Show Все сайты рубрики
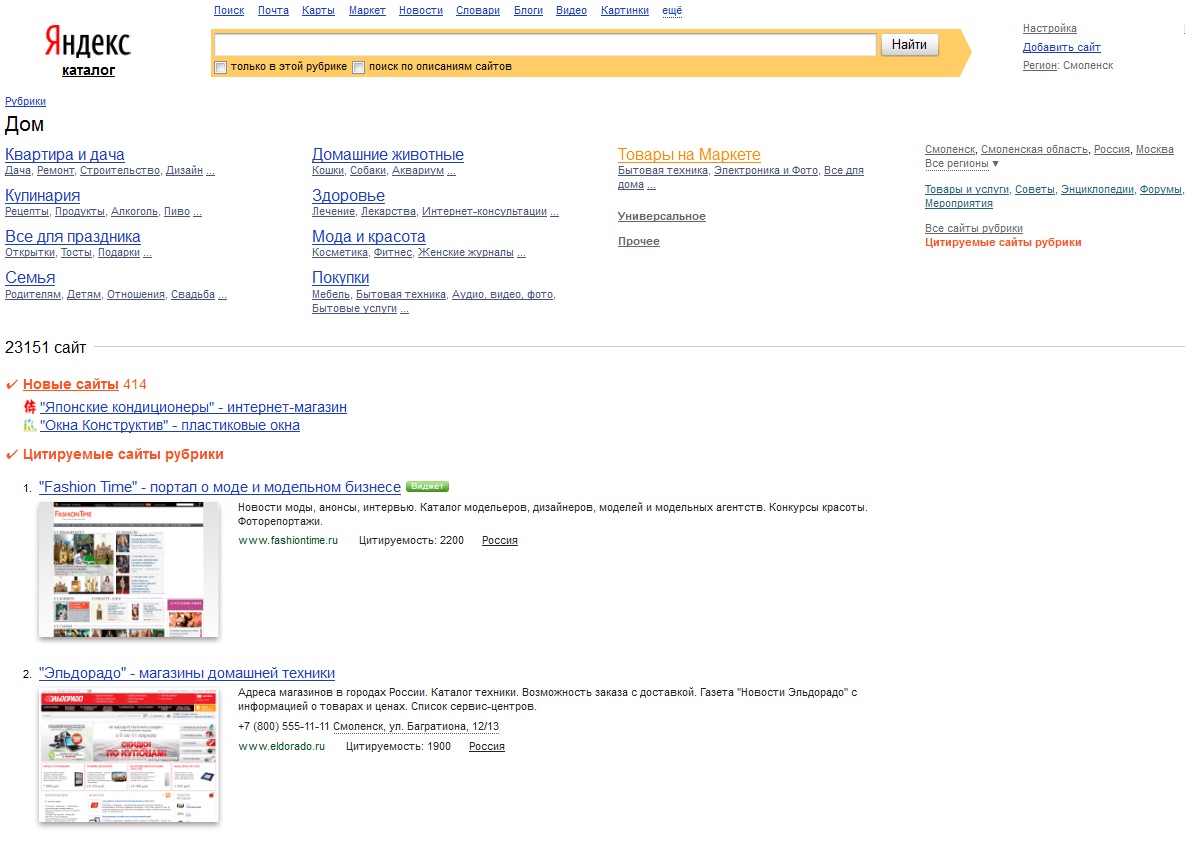1185x846 pixels. coord(974,228)
